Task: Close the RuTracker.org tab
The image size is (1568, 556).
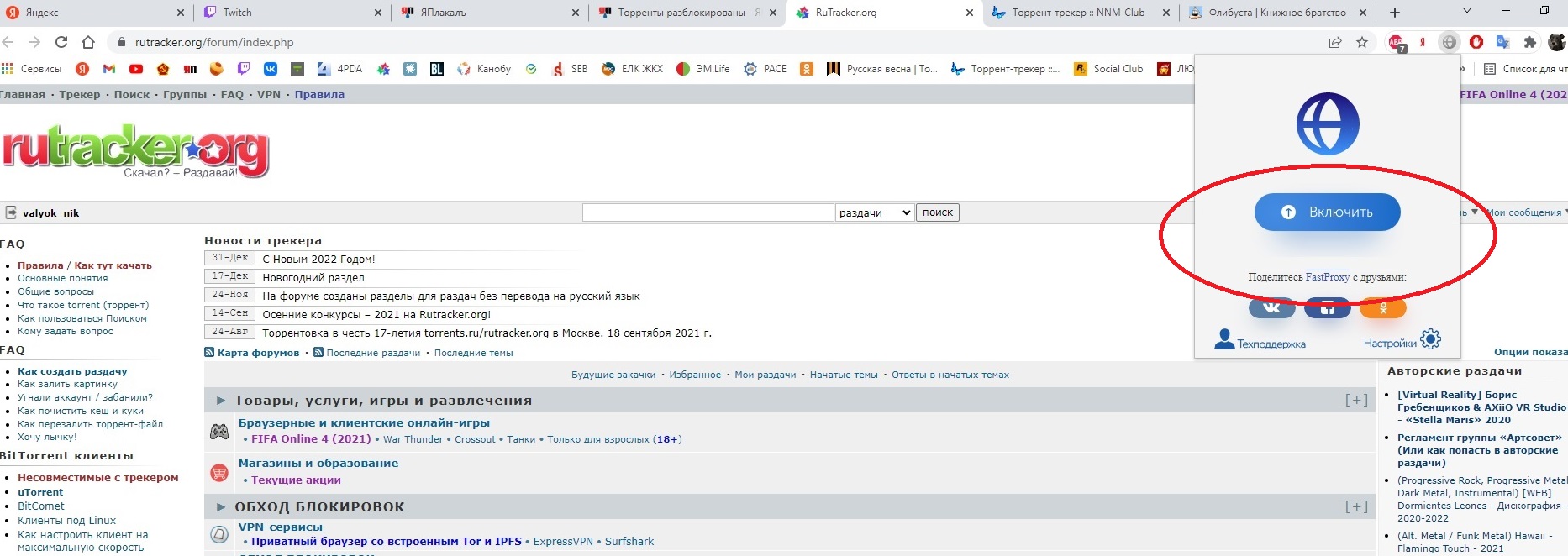Action: [x=969, y=13]
